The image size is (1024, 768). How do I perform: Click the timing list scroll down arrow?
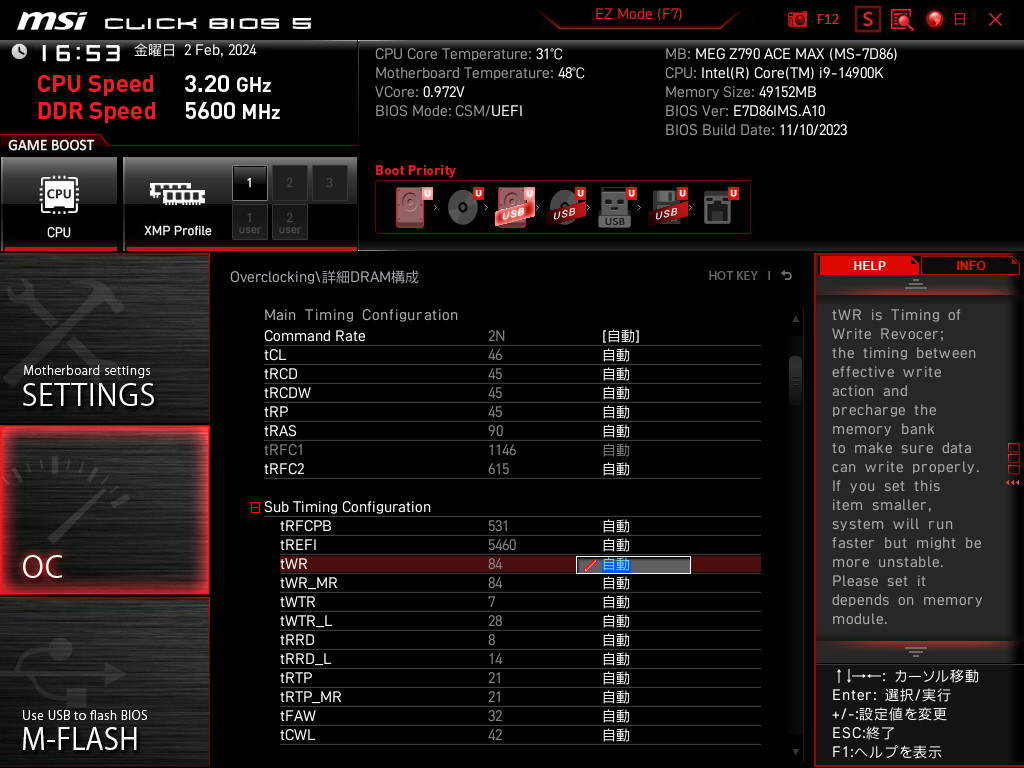(795, 752)
